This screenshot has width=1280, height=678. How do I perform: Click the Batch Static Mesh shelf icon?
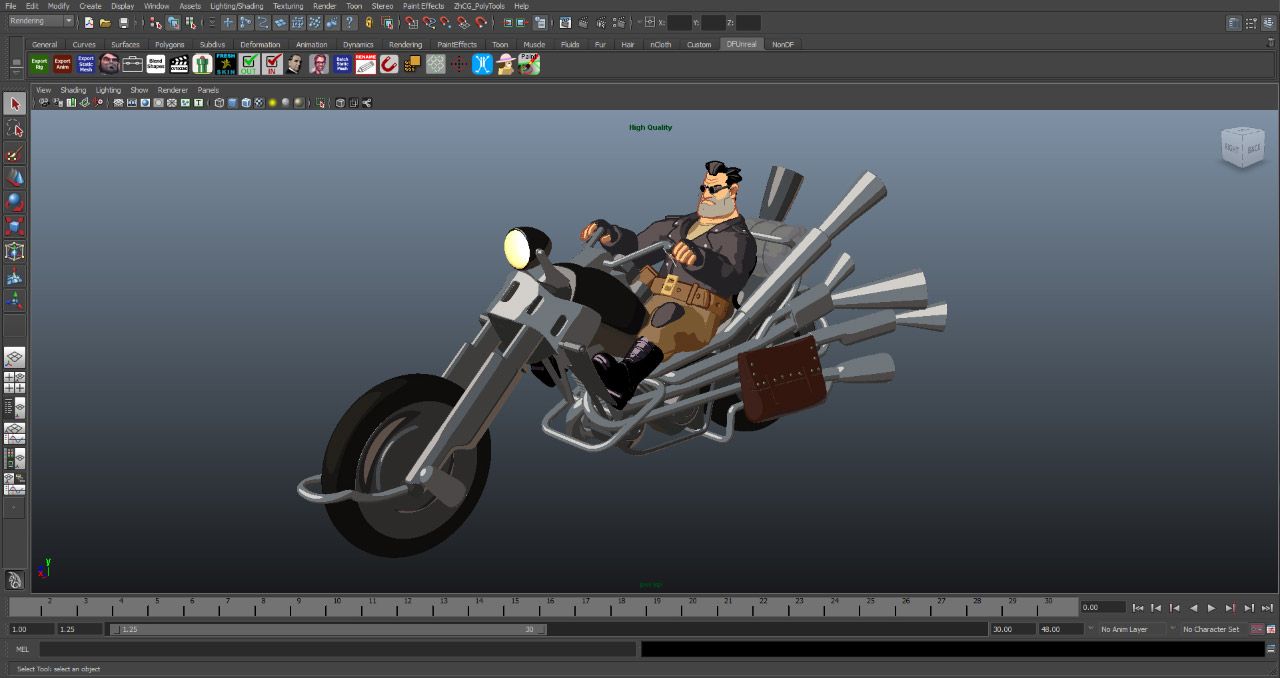click(x=342, y=64)
